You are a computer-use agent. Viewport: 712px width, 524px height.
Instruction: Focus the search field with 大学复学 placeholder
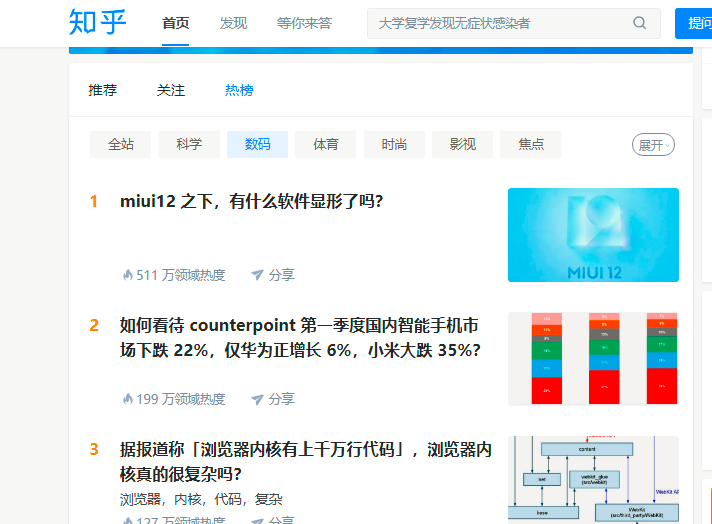coord(514,23)
